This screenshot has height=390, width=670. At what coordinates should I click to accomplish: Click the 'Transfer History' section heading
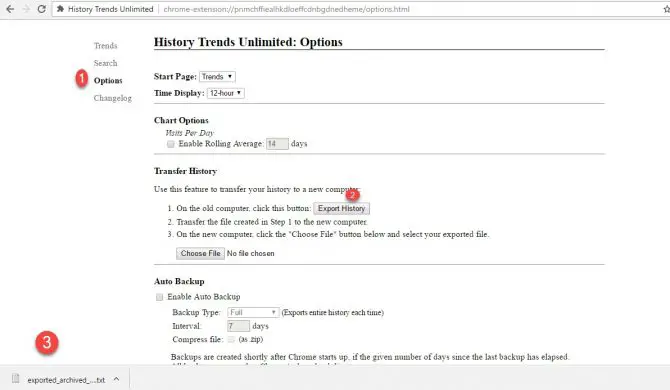click(x=185, y=171)
